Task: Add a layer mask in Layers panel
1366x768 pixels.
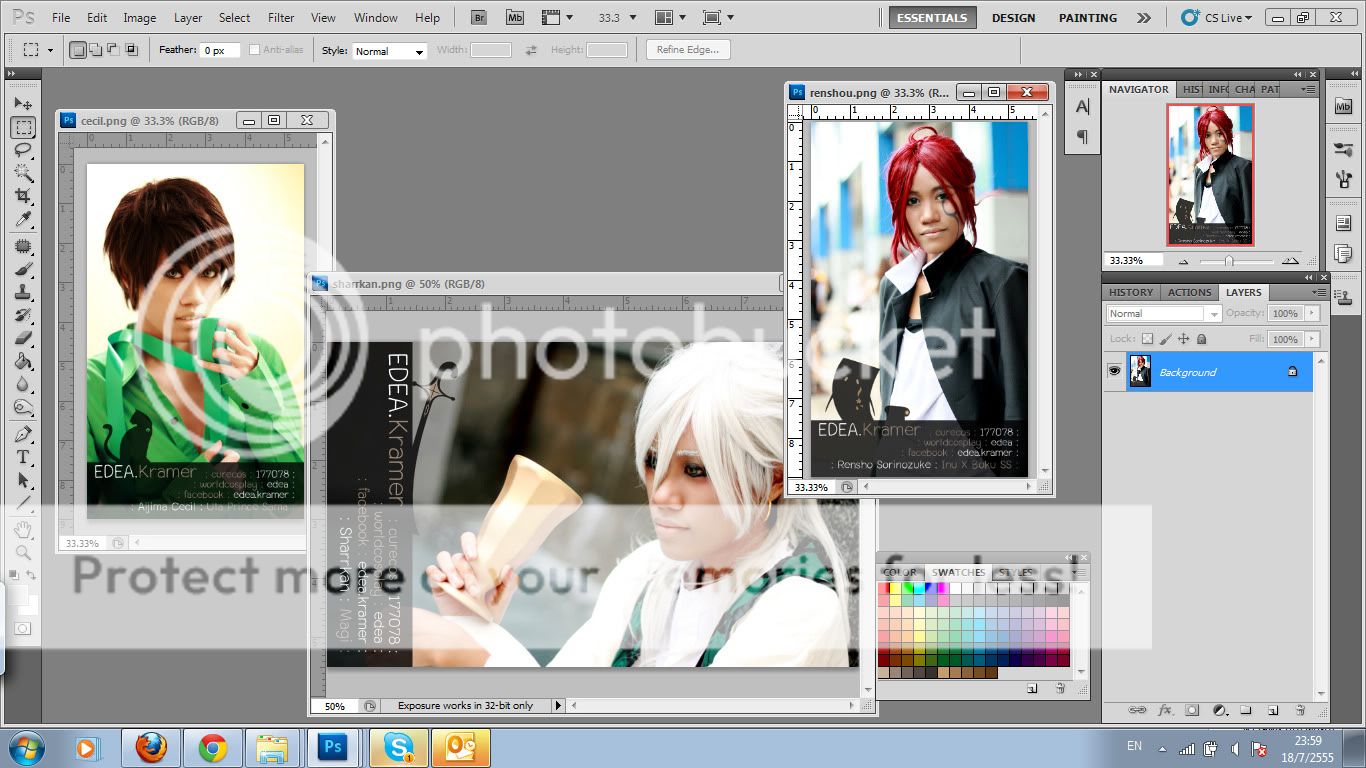Action: coord(1192,710)
